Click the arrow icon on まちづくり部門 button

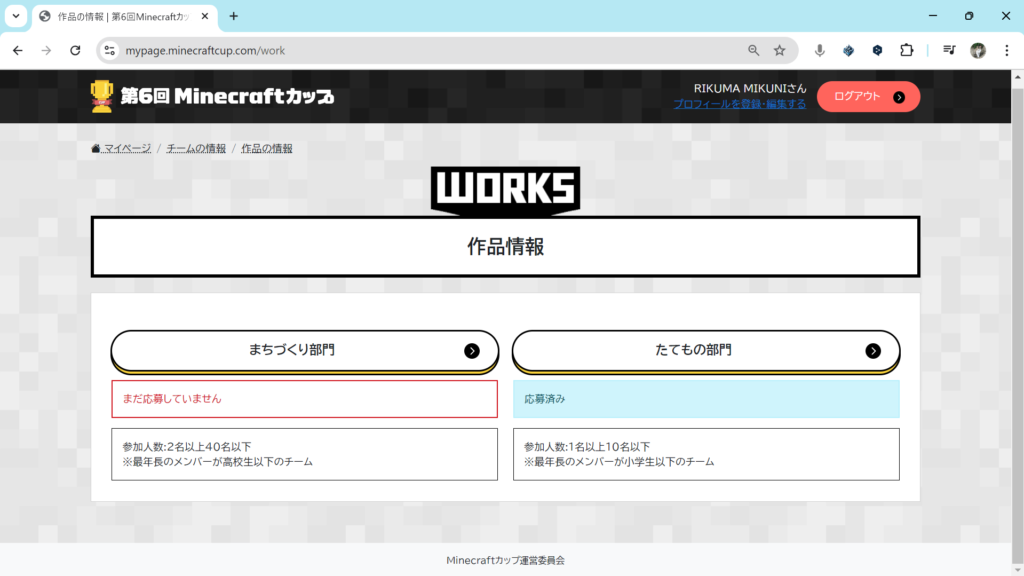click(x=472, y=351)
